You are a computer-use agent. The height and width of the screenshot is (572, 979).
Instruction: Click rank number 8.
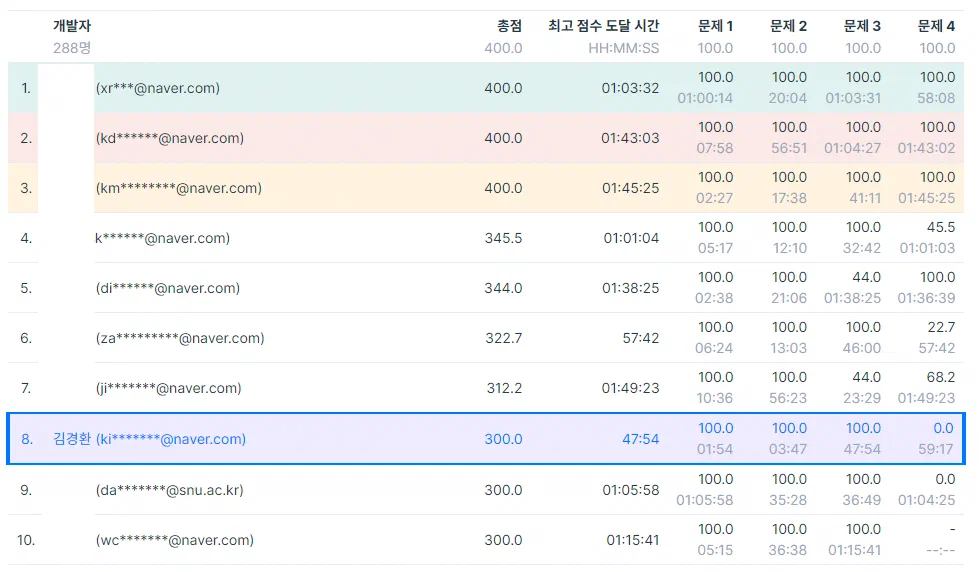(x=26, y=439)
